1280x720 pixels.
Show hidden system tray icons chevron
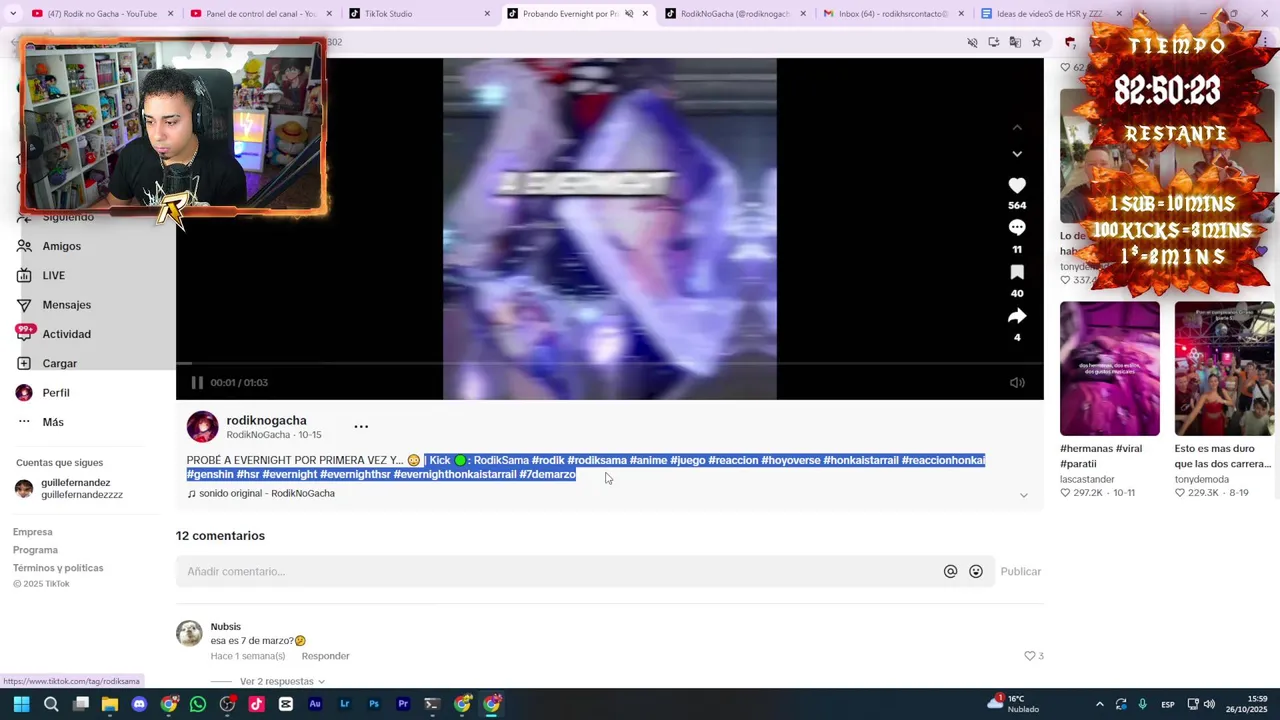click(1099, 705)
